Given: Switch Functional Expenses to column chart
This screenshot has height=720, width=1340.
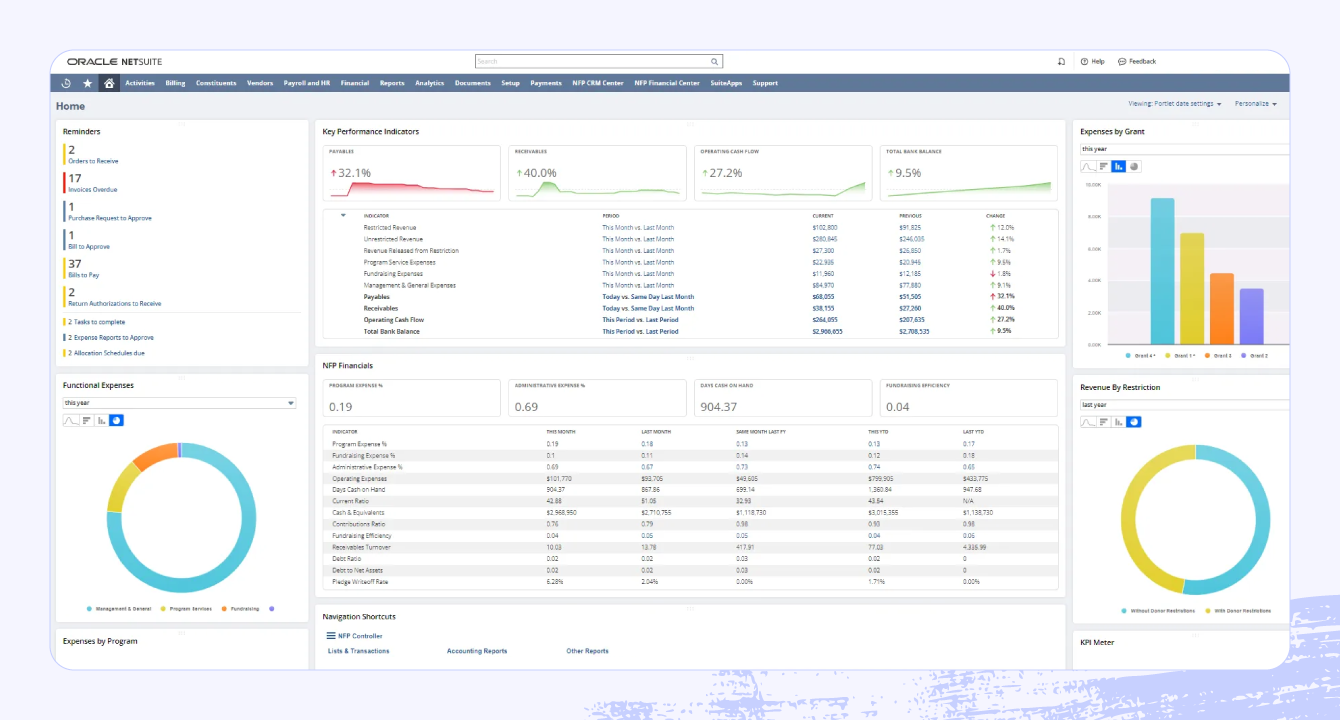Looking at the screenshot, I should [x=101, y=421].
